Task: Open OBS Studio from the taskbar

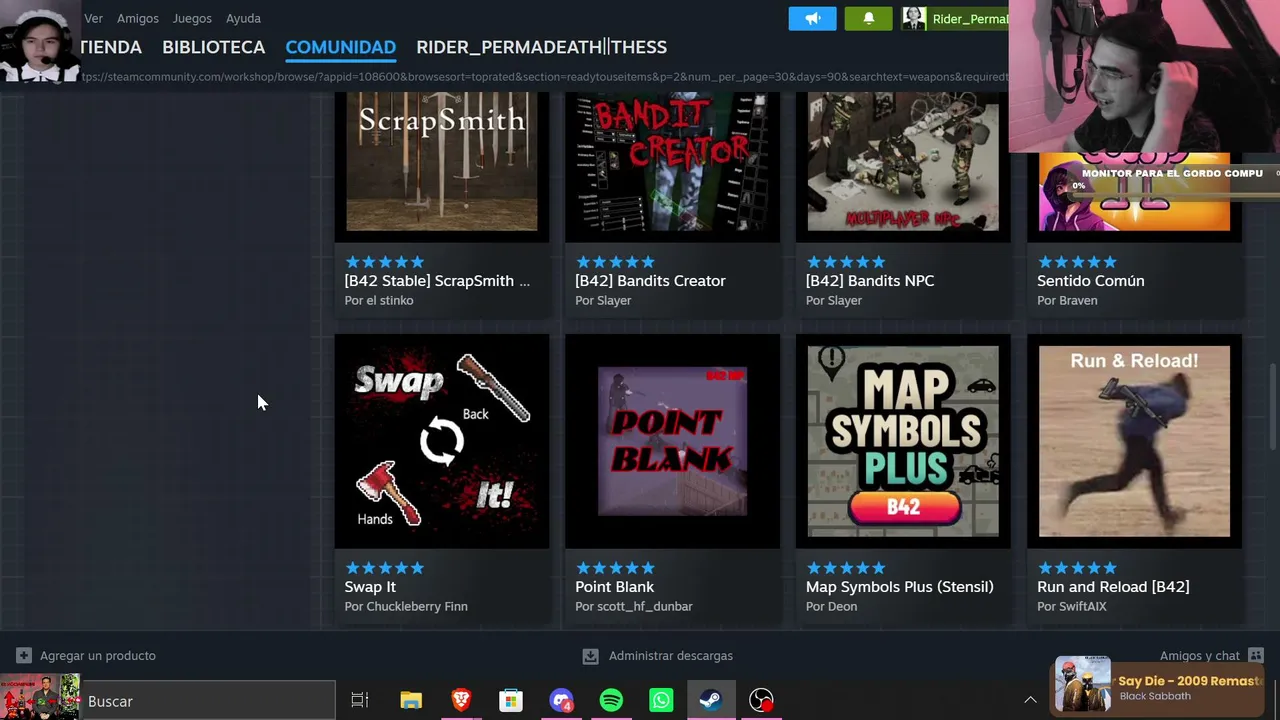Action: (762, 701)
